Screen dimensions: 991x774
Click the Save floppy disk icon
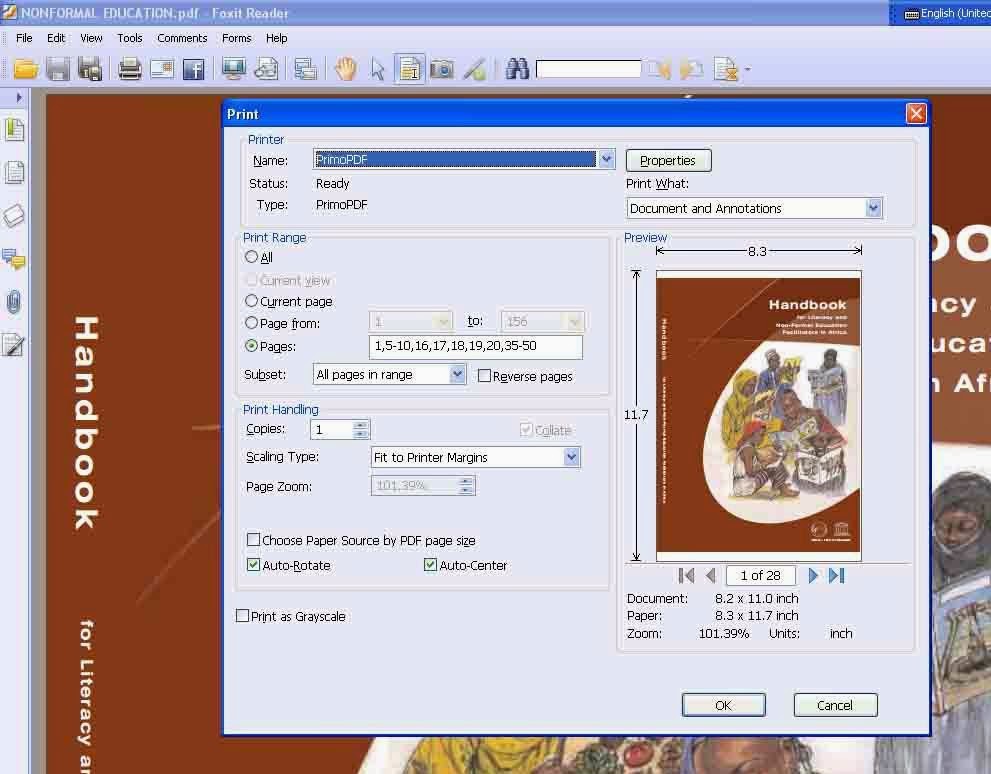[58, 68]
